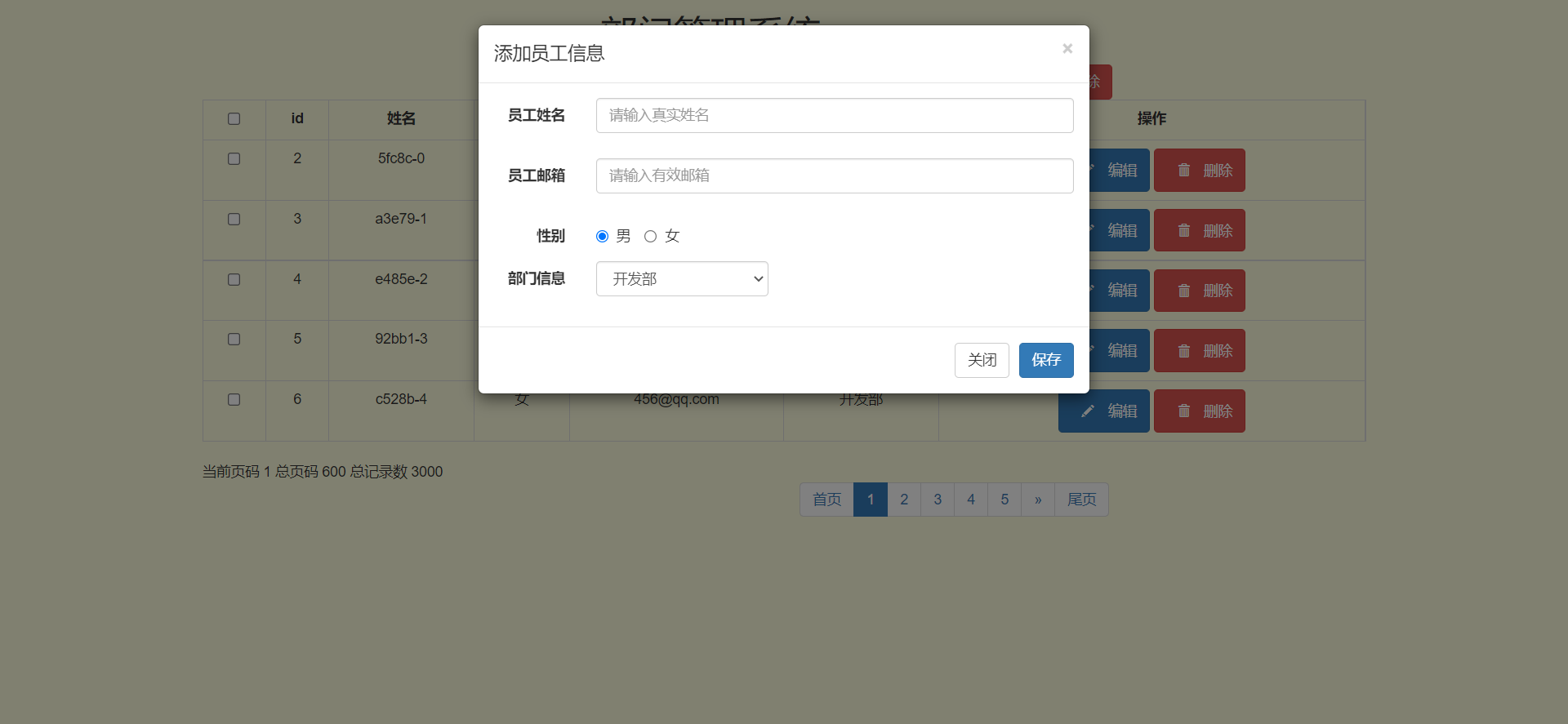Click 编辑 button for row e485e-2
The width and height of the screenshot is (1568, 724).
coord(1119,291)
